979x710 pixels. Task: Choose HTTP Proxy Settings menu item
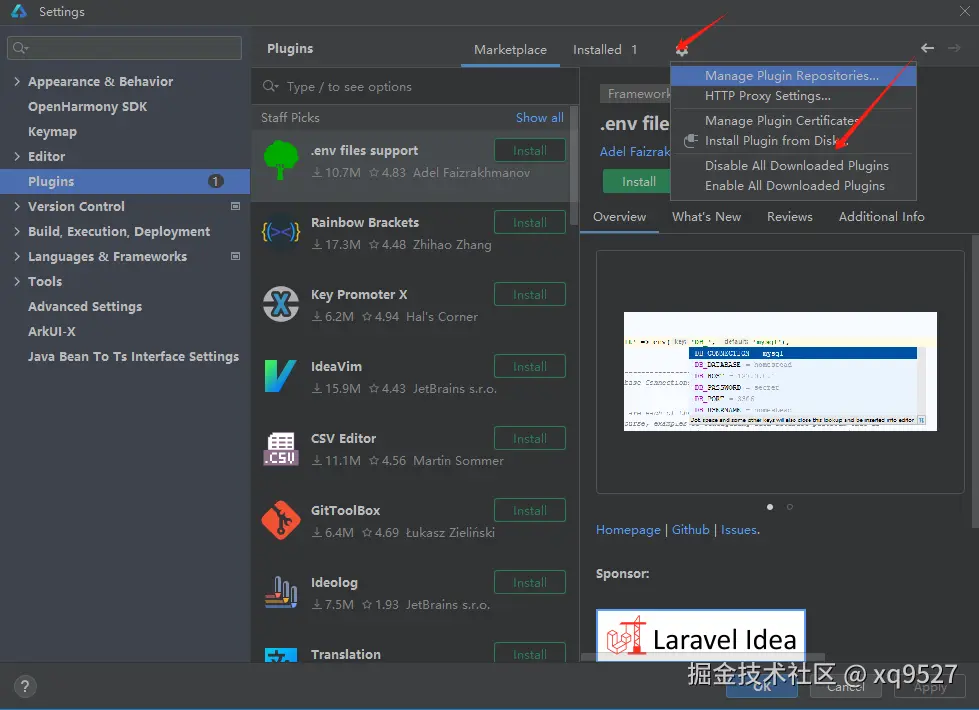pos(793,96)
